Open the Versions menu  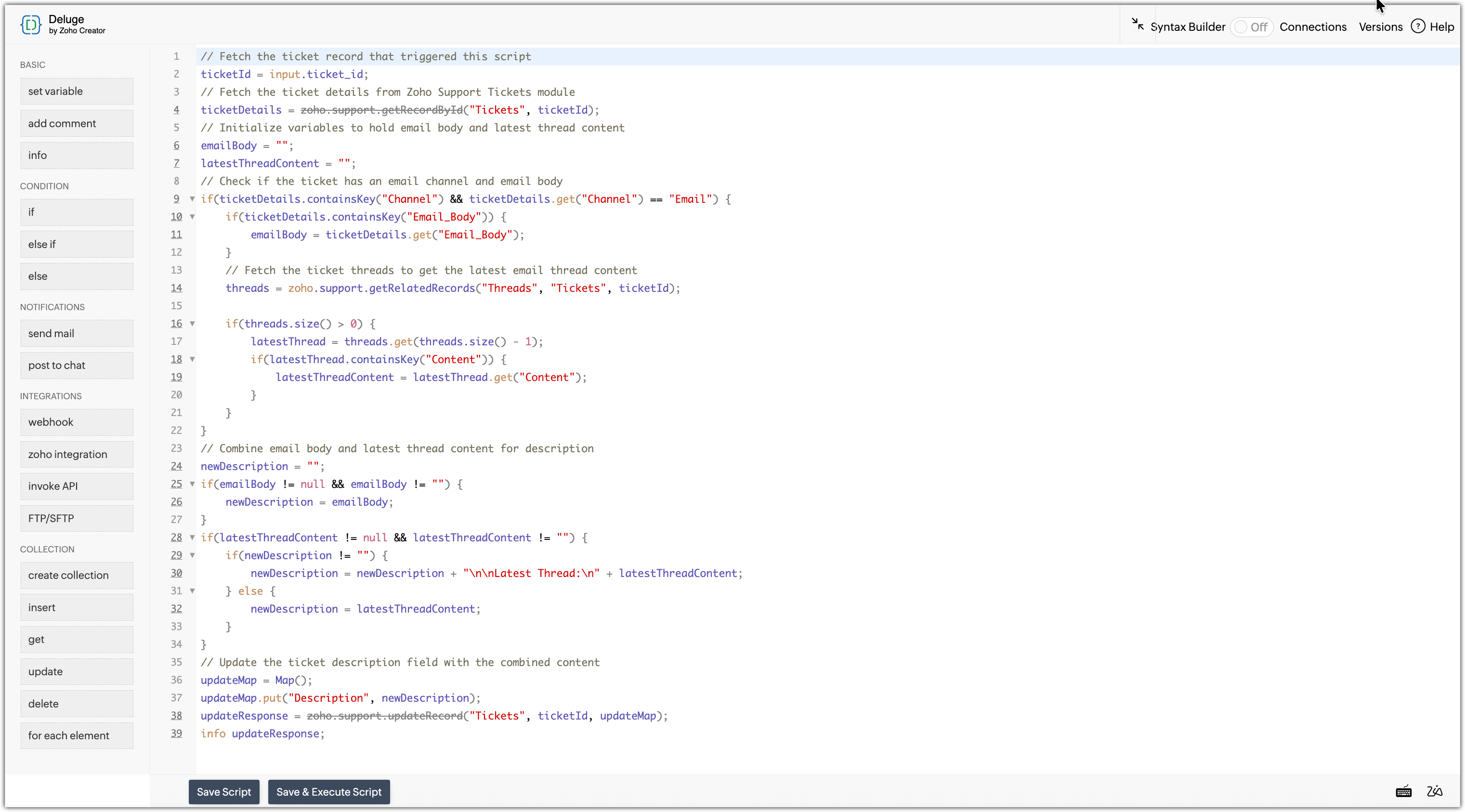(x=1380, y=26)
